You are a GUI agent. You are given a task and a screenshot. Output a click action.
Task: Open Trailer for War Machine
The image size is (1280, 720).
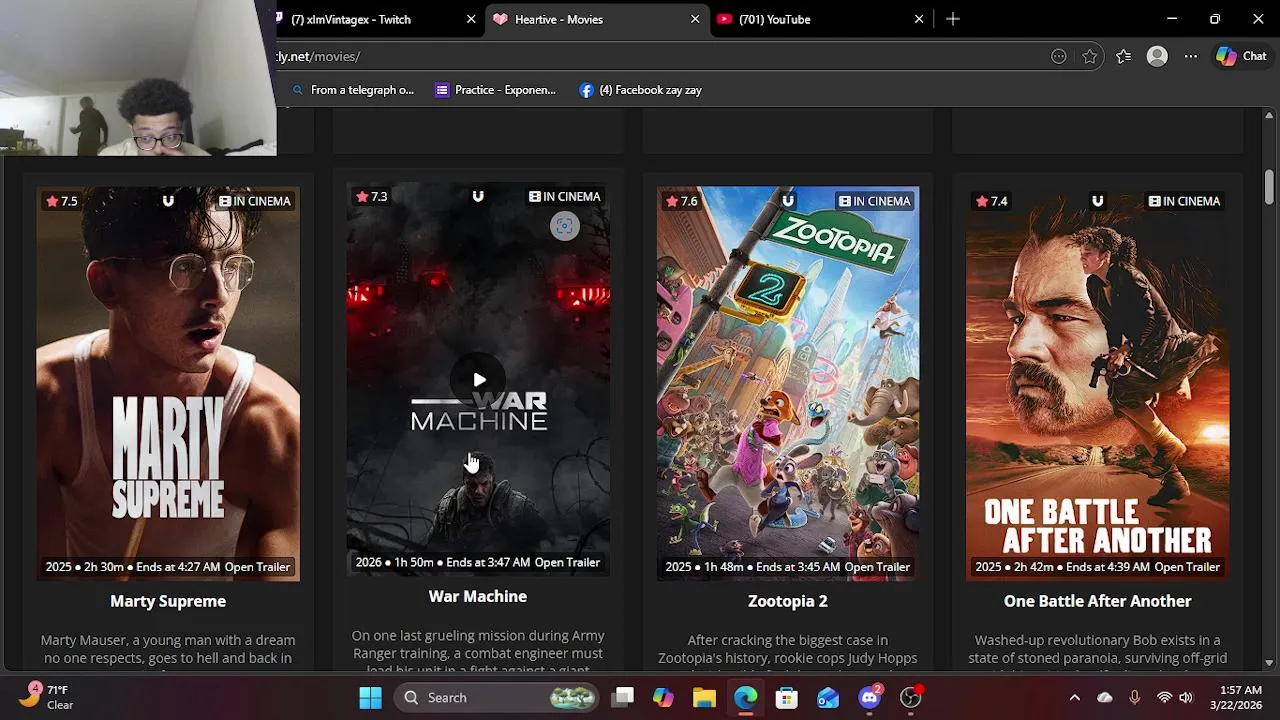567,562
